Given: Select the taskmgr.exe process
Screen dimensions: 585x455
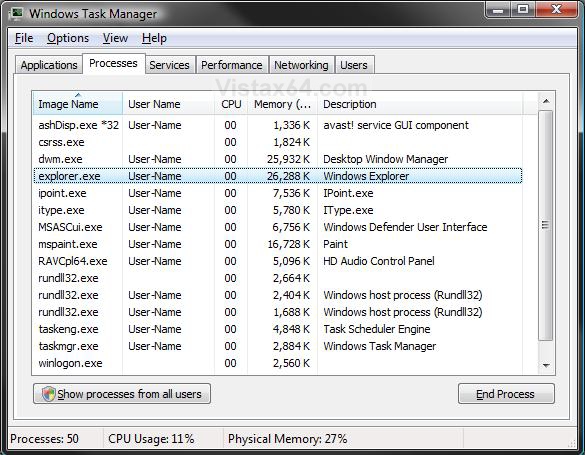Looking at the screenshot, I should pyautogui.click(x=278, y=346).
